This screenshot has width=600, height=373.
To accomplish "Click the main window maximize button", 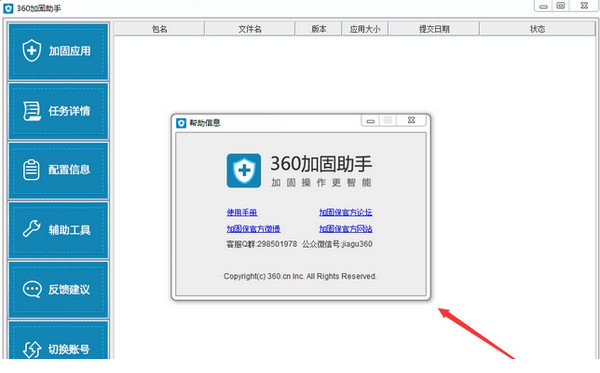I will point(561,5).
